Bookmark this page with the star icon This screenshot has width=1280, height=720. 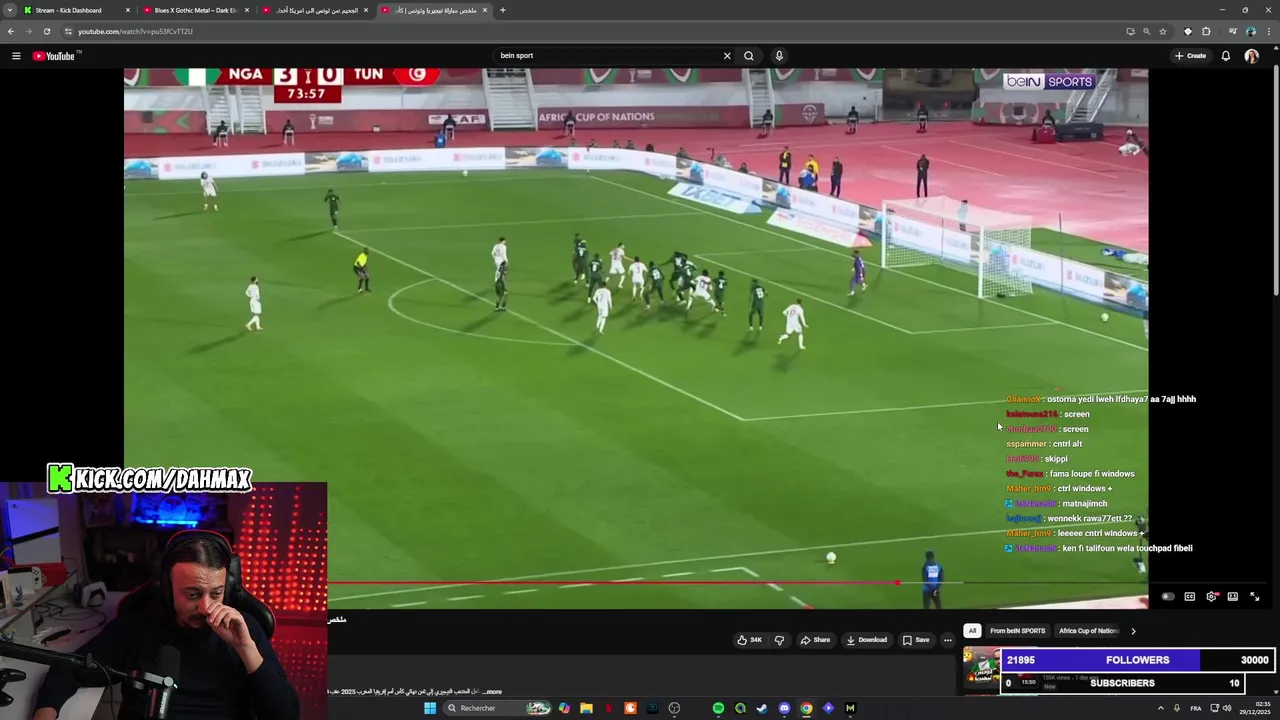pos(1163,31)
